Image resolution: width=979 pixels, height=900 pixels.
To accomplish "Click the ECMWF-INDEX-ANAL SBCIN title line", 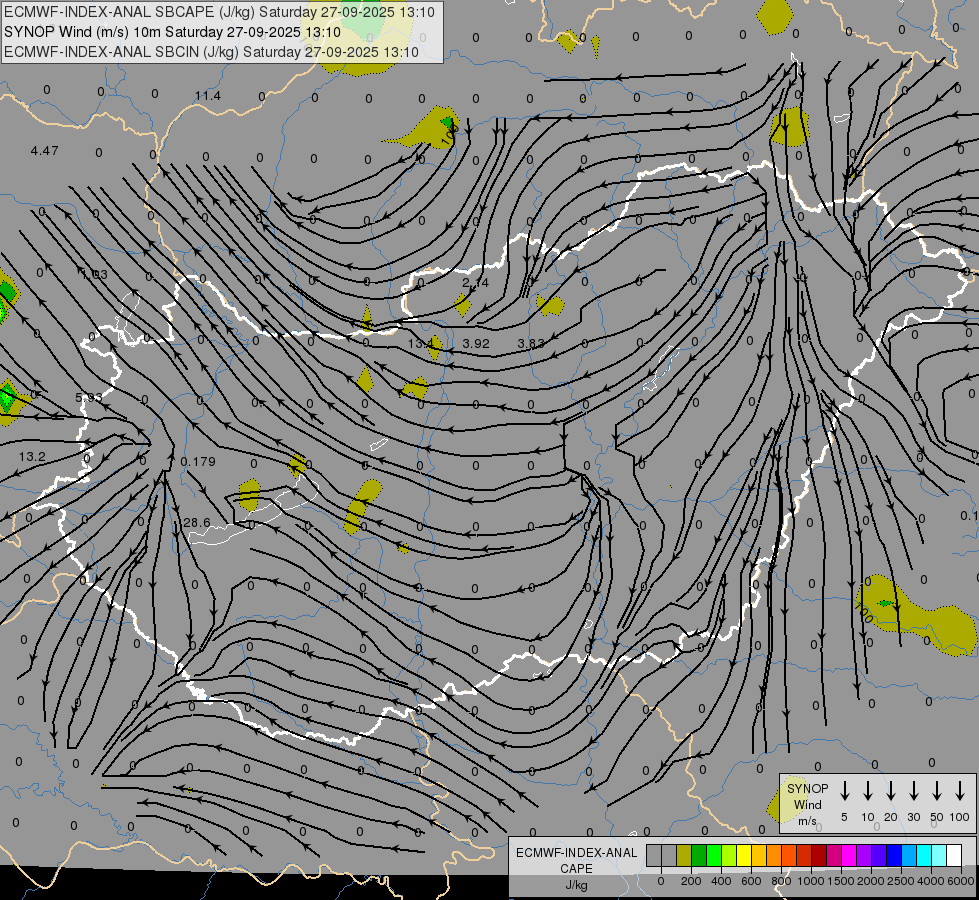I will [211, 50].
